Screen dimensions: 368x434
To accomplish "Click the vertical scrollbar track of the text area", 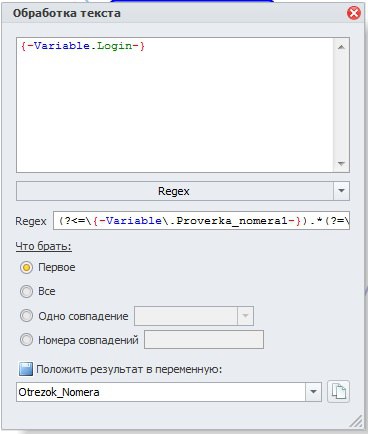I will [341, 105].
